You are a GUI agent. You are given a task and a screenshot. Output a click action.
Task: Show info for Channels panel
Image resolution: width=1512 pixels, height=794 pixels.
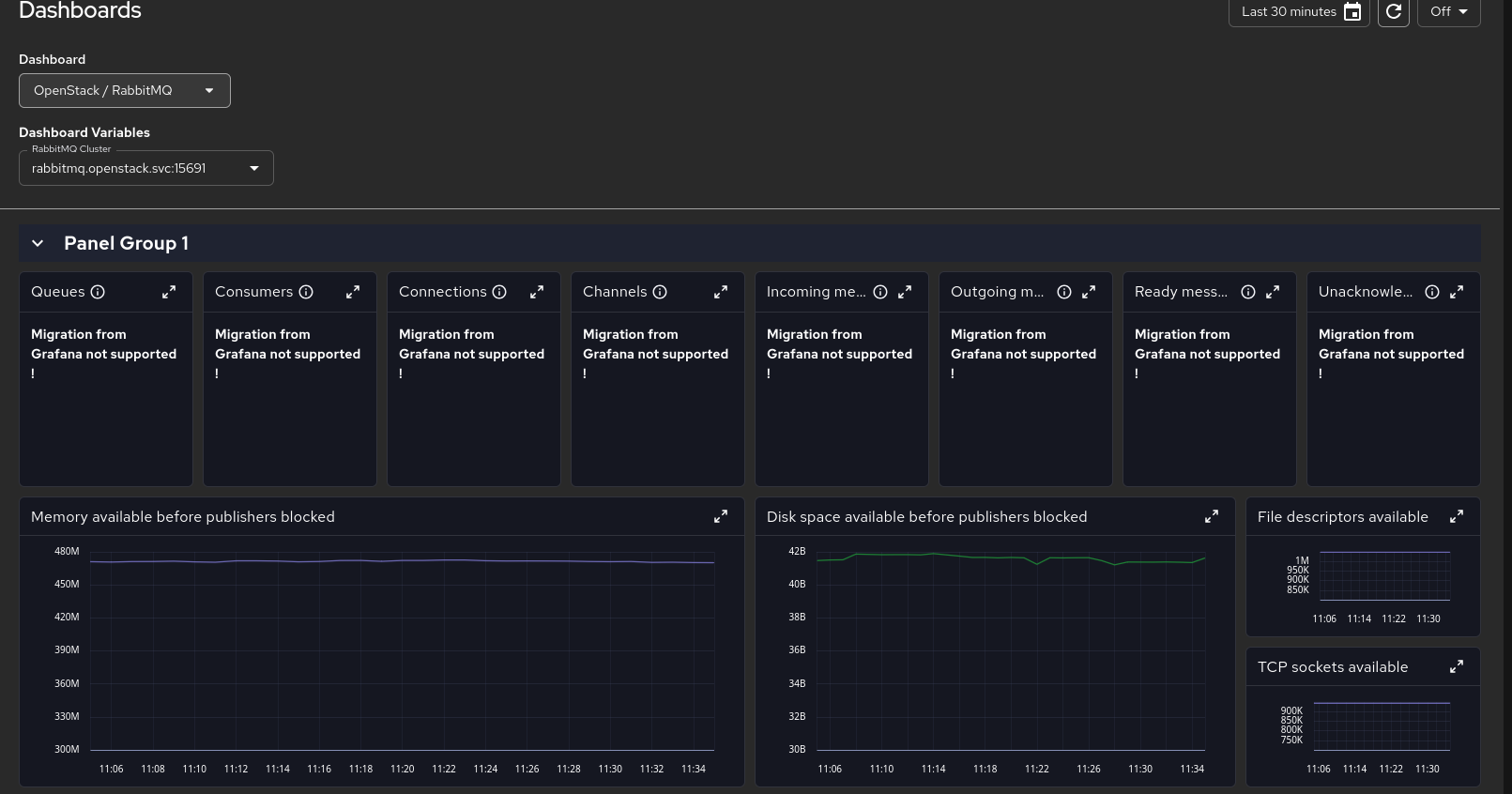pos(660,292)
